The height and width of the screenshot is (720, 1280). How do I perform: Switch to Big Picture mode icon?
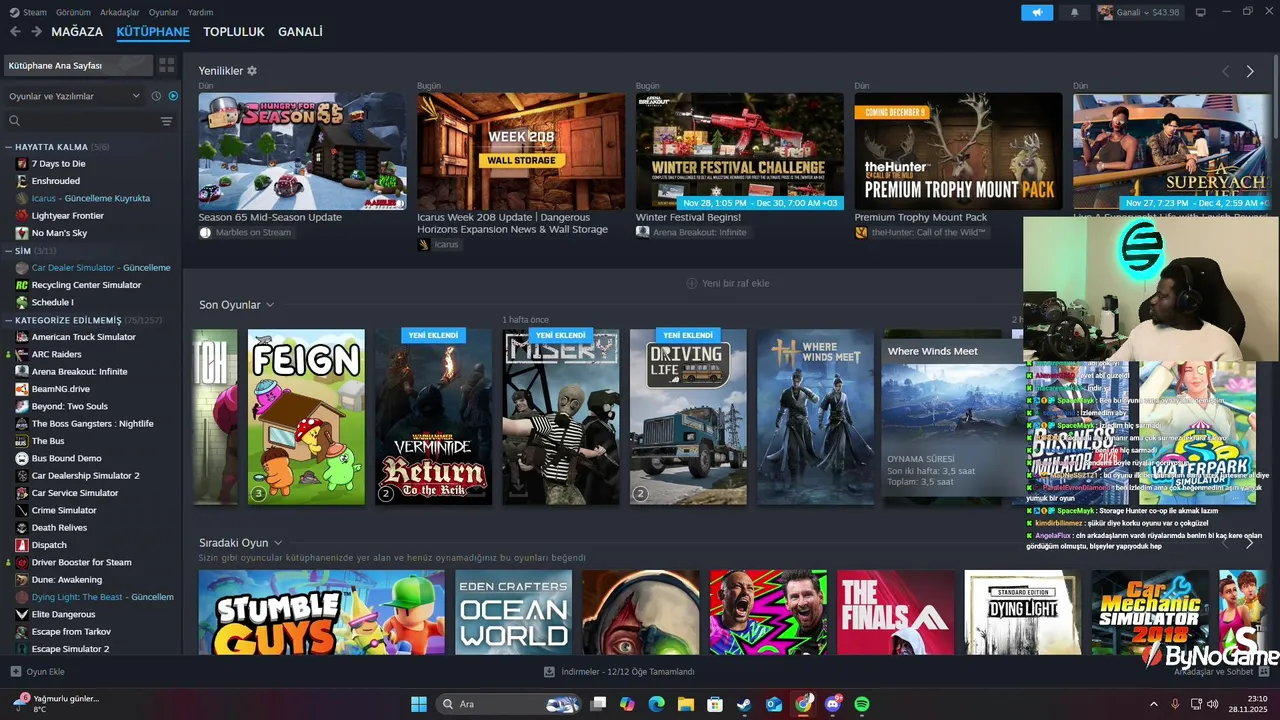[1201, 12]
